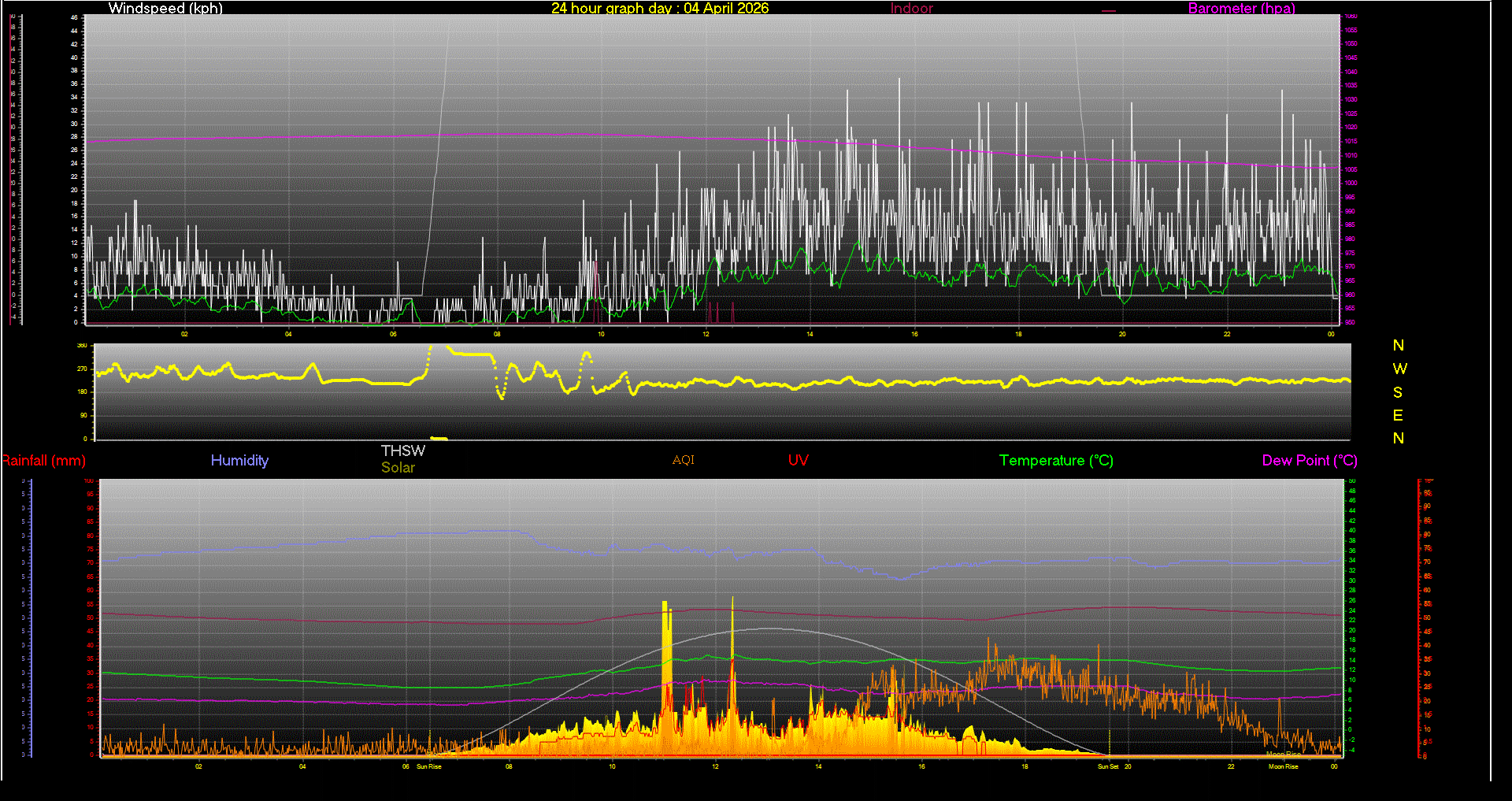Click the 12 hour tick on windspeed chart
Screen dimensions: 1512x801
tap(706, 334)
